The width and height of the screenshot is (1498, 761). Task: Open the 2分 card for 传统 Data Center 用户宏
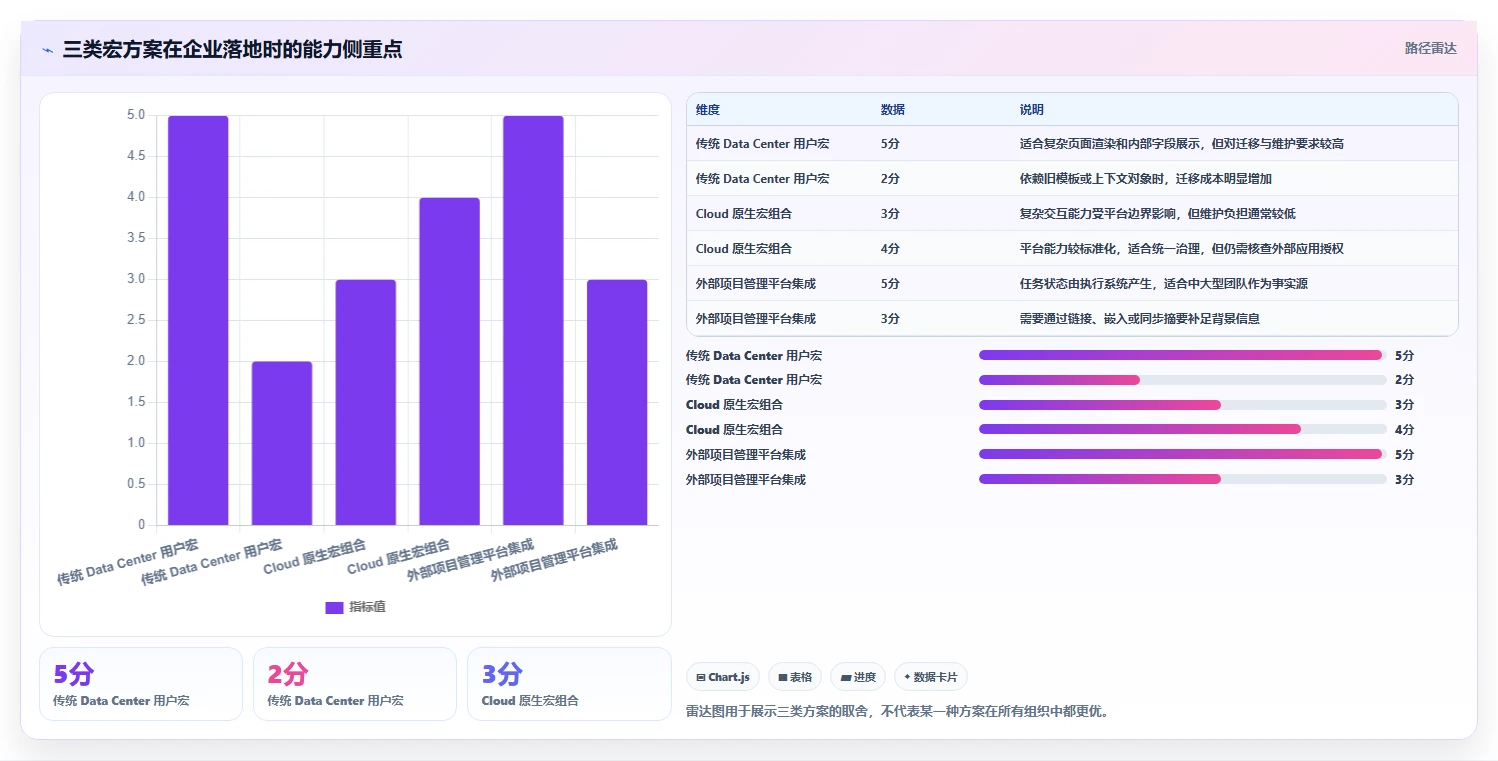point(355,684)
